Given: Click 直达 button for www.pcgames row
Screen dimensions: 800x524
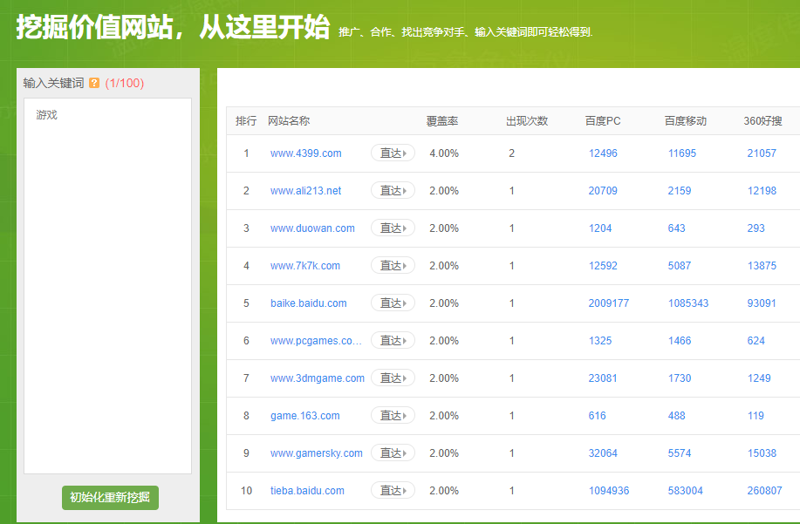Looking at the screenshot, I should point(393,341).
